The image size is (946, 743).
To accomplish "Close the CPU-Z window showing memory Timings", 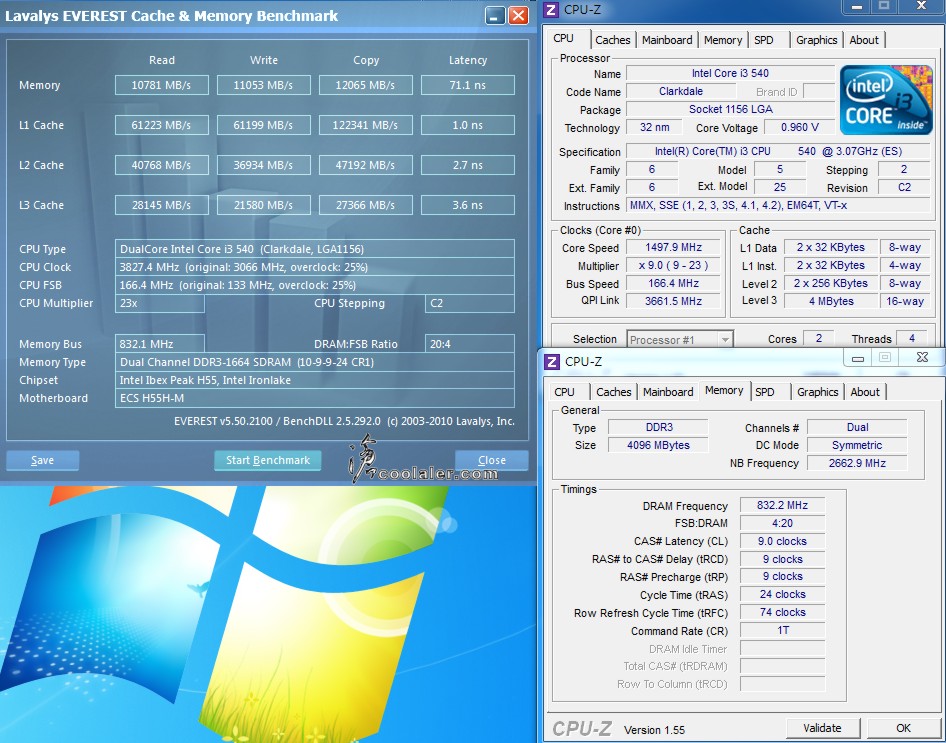I will [922, 358].
